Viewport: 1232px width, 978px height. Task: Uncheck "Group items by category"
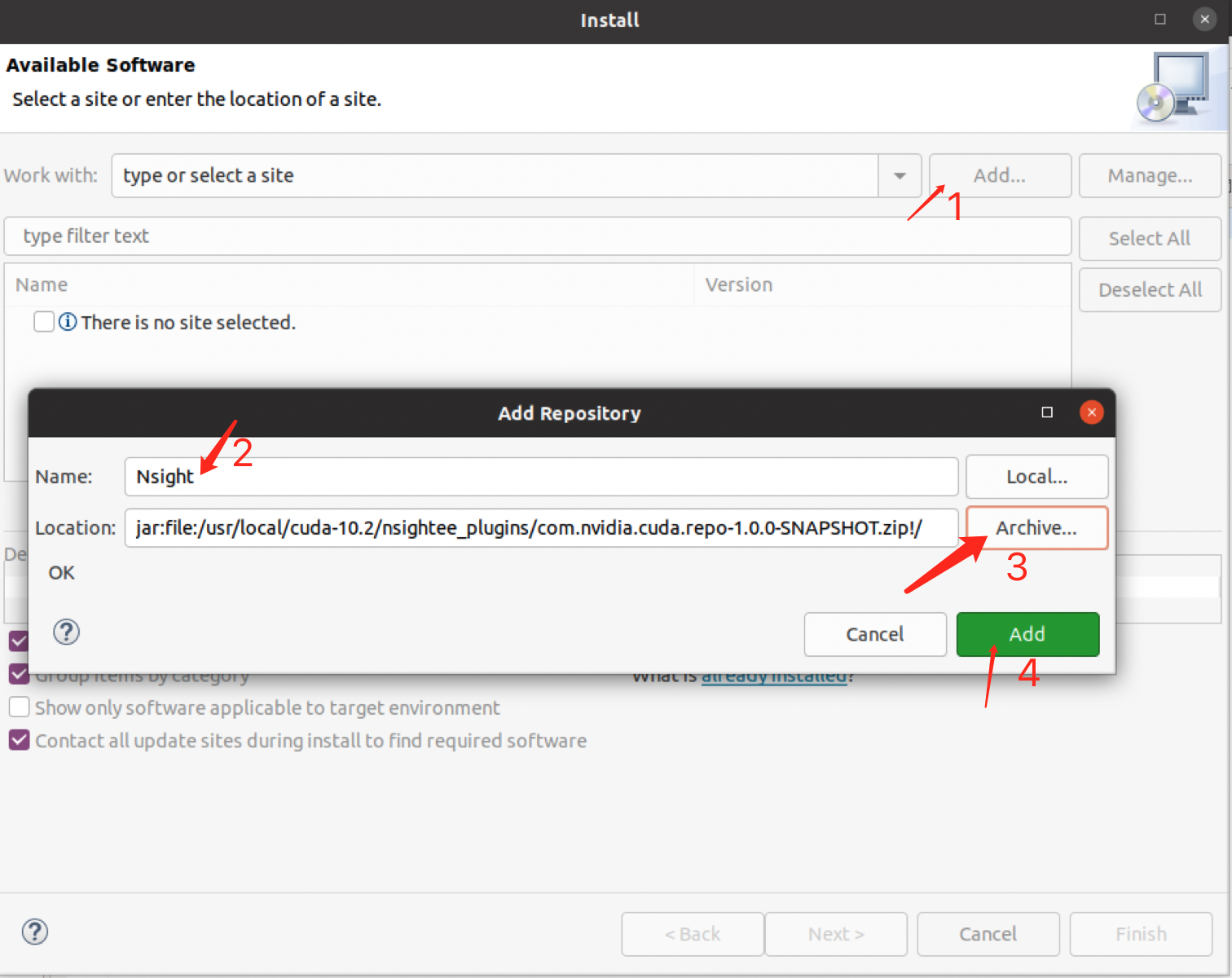(18, 674)
